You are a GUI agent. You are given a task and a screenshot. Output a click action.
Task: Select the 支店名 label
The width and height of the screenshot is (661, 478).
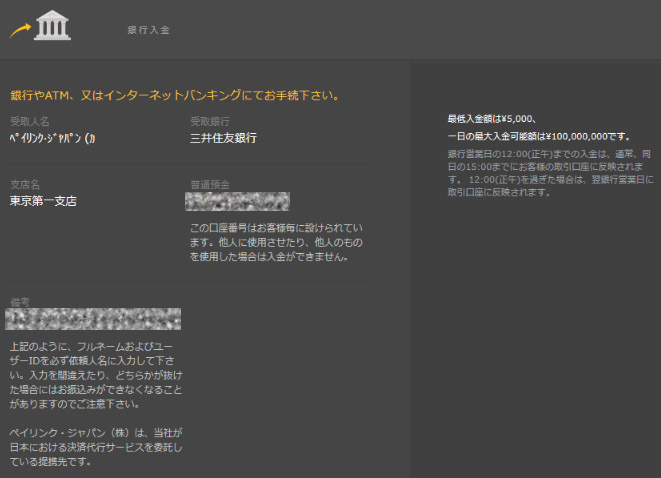25,185
